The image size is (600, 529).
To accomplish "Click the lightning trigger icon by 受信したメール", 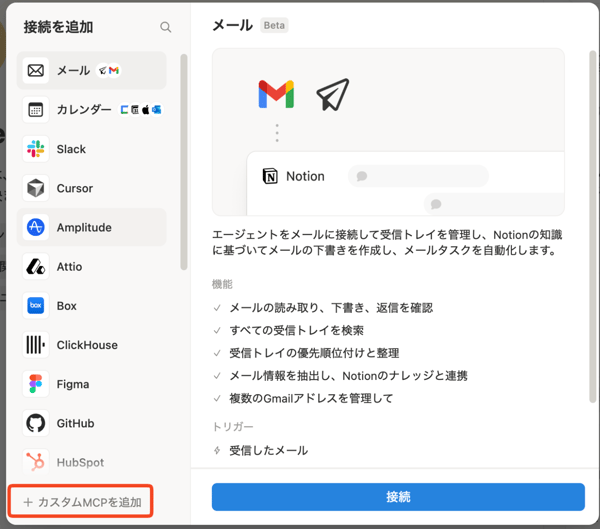I will pos(217,451).
